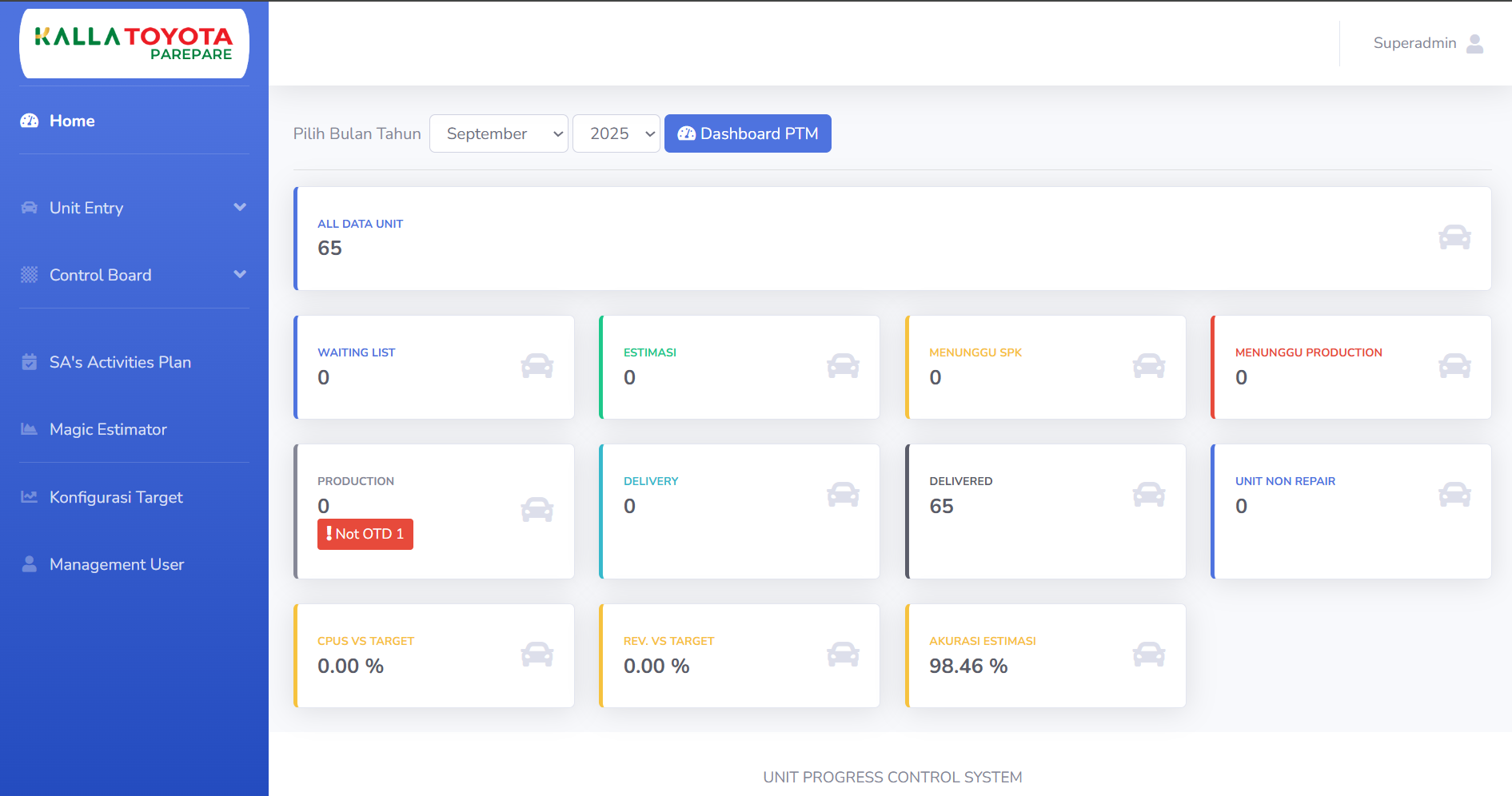Expand the Unit Entry sidebar chevron
This screenshot has height=796, width=1512.
click(x=239, y=208)
